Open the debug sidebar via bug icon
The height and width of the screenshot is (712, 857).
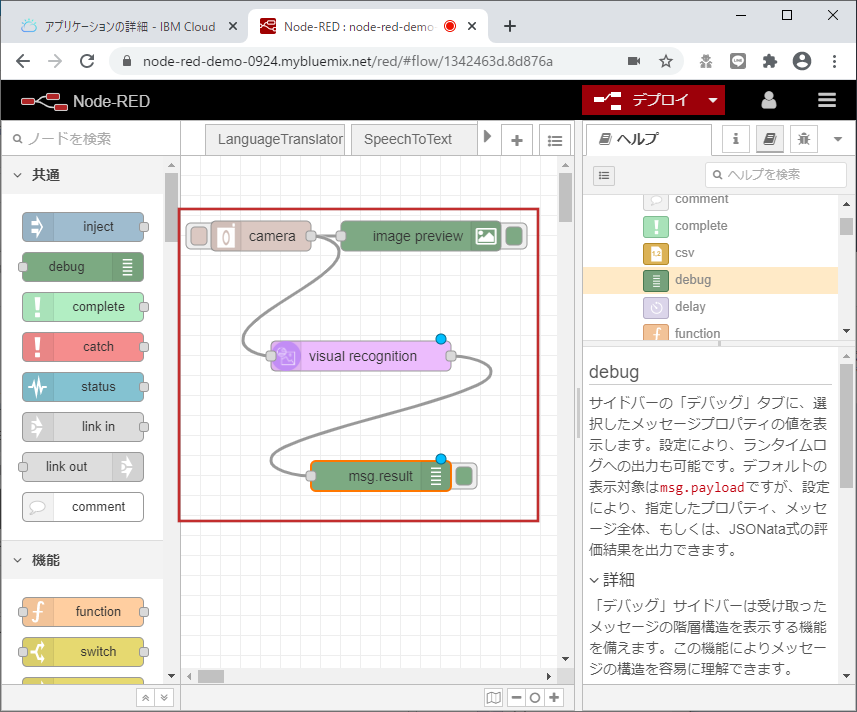tap(803, 139)
